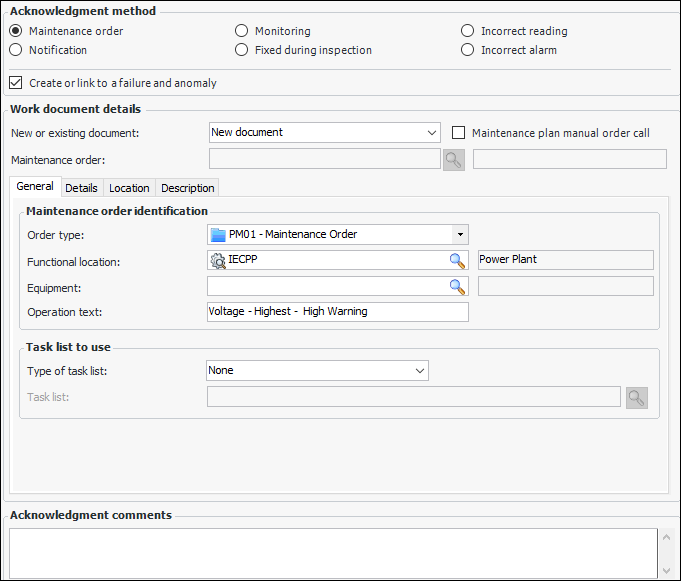Expand the Order type dropdown arrow

click(x=459, y=234)
